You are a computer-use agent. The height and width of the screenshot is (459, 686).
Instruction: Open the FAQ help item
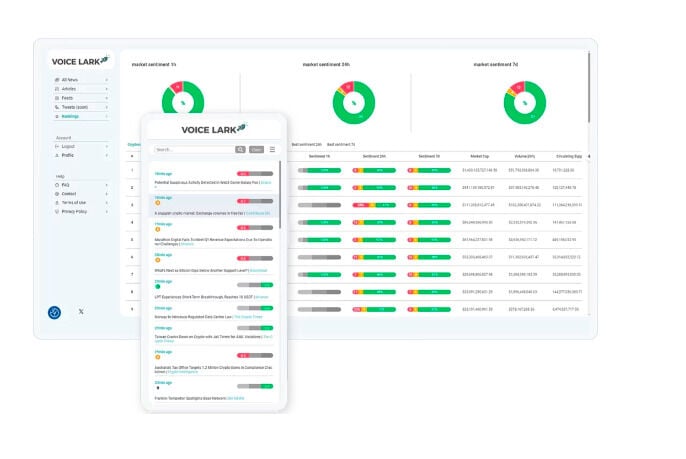(x=66, y=184)
